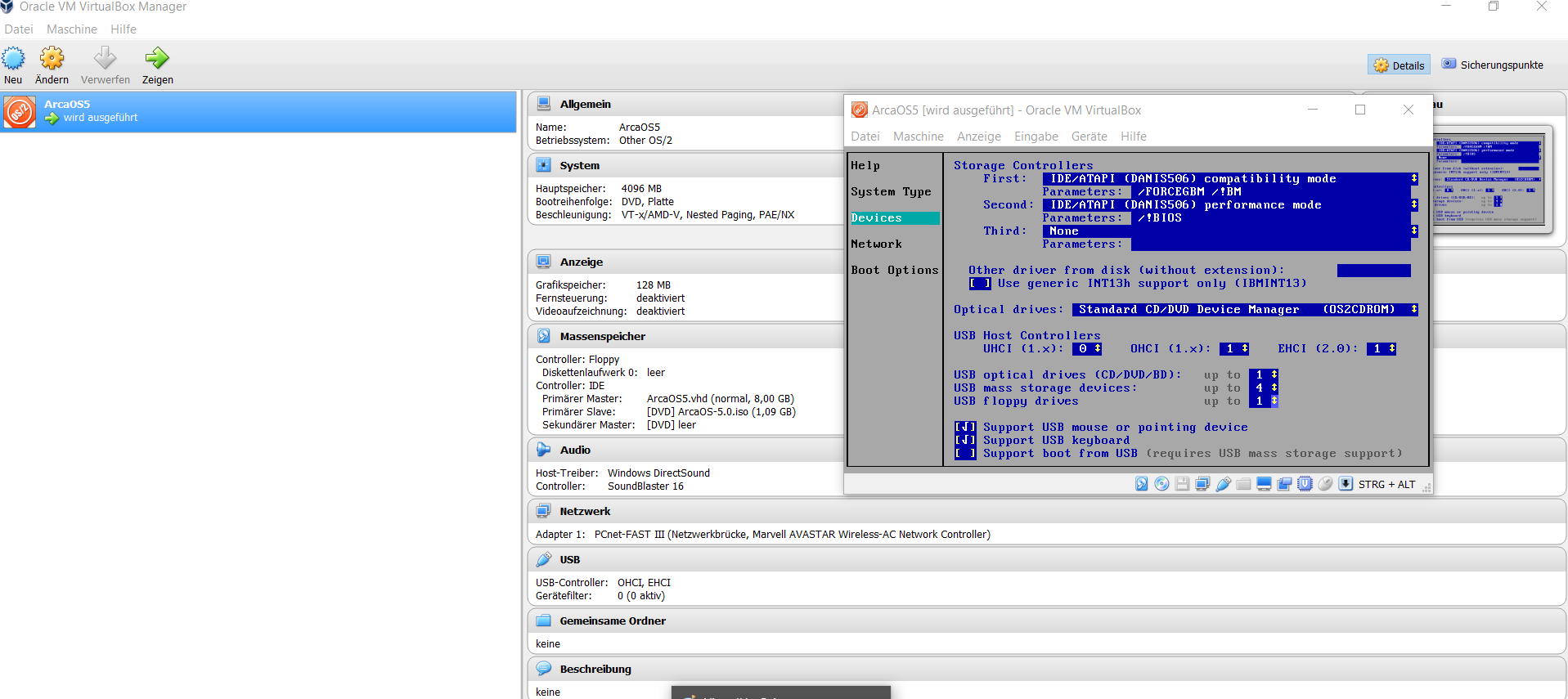Screen dimensions: 1568x699
Task: Click the Ändern settings gear icon
Action: click(52, 58)
